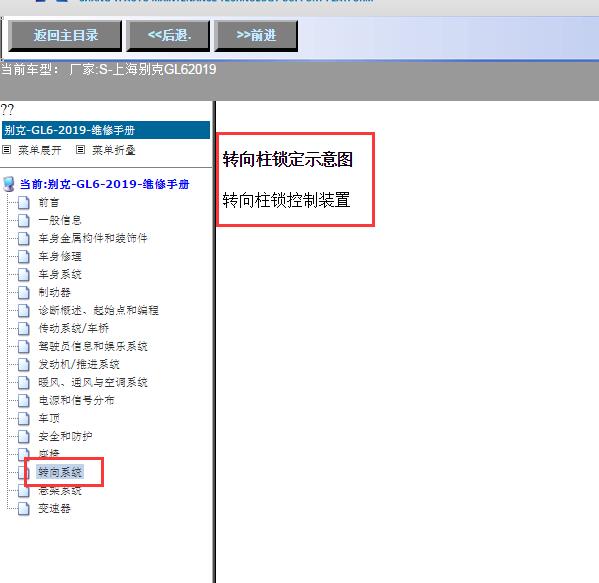Screen dimensions: 599x583
Task: Open the 转向柱锁控制装置 link
Action: coord(286,200)
